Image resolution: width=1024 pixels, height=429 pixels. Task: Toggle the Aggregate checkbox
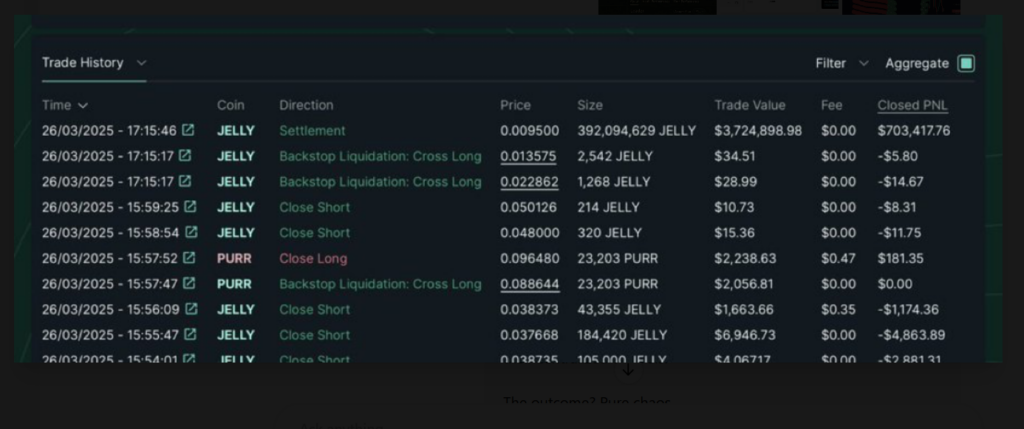point(966,63)
